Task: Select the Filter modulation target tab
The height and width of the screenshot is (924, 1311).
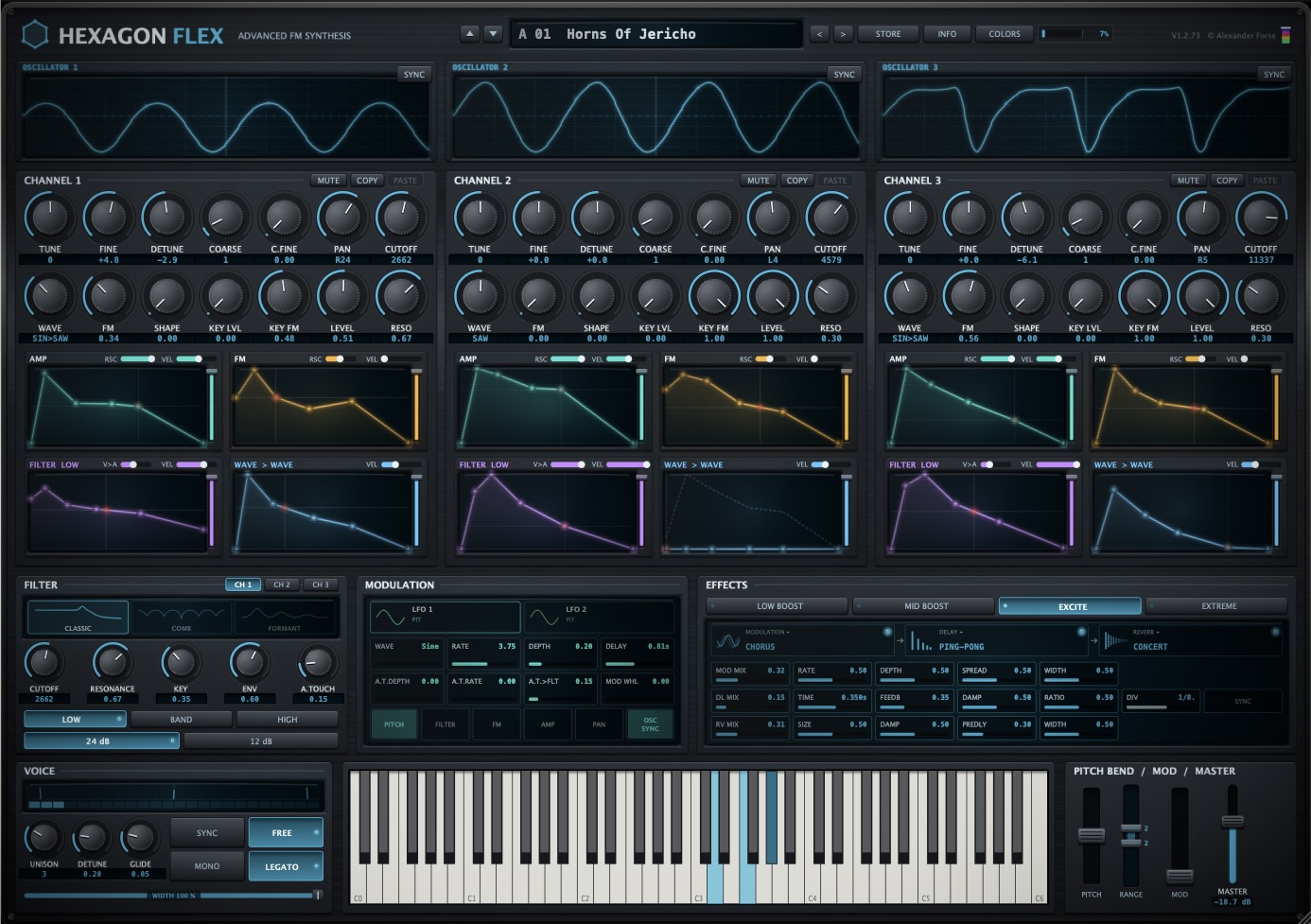Action: [445, 724]
